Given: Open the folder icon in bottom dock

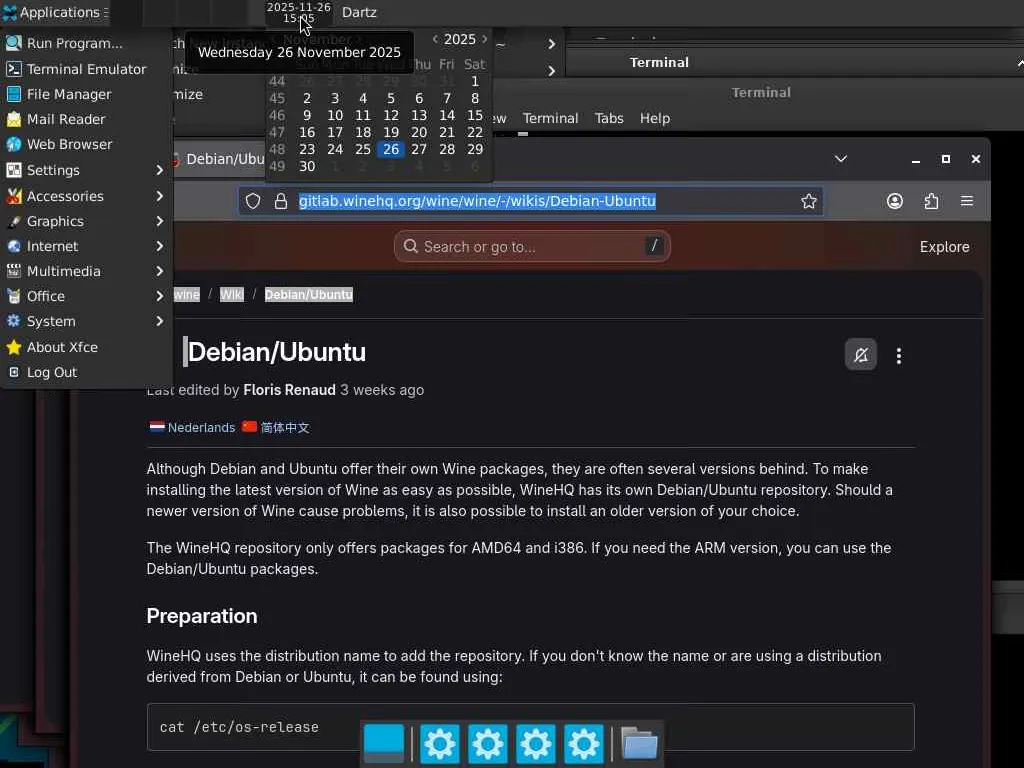Looking at the screenshot, I should click(639, 743).
